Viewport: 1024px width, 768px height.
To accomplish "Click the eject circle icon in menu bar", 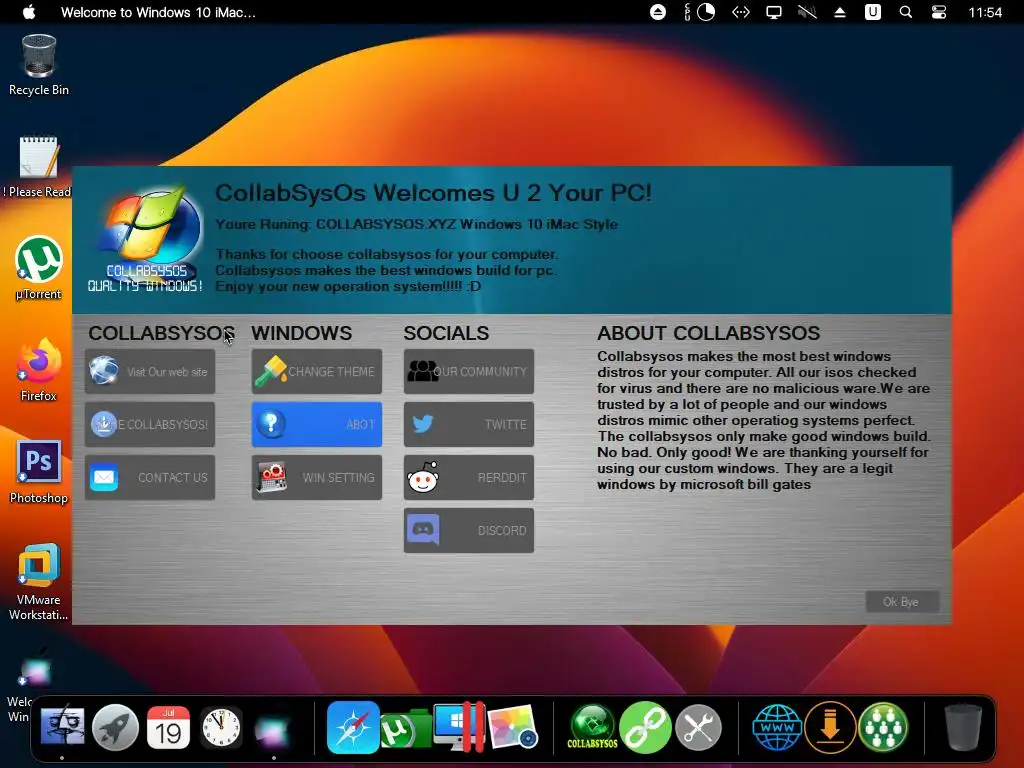I will tap(658, 12).
